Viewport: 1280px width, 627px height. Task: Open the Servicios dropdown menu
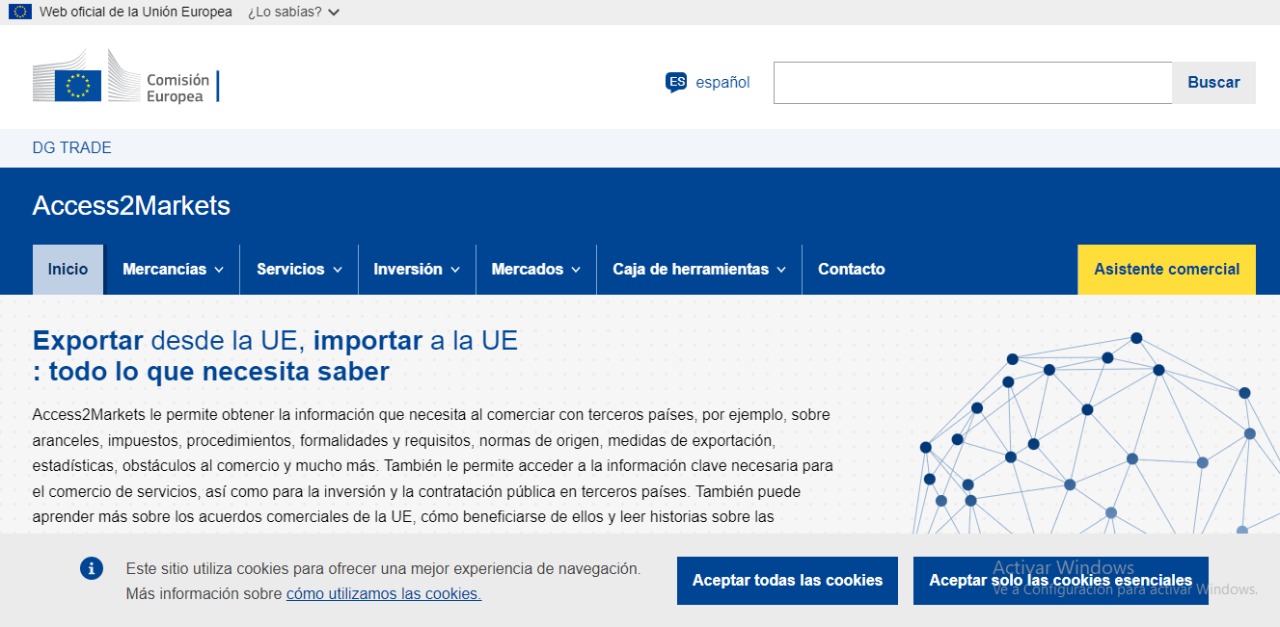click(x=298, y=269)
